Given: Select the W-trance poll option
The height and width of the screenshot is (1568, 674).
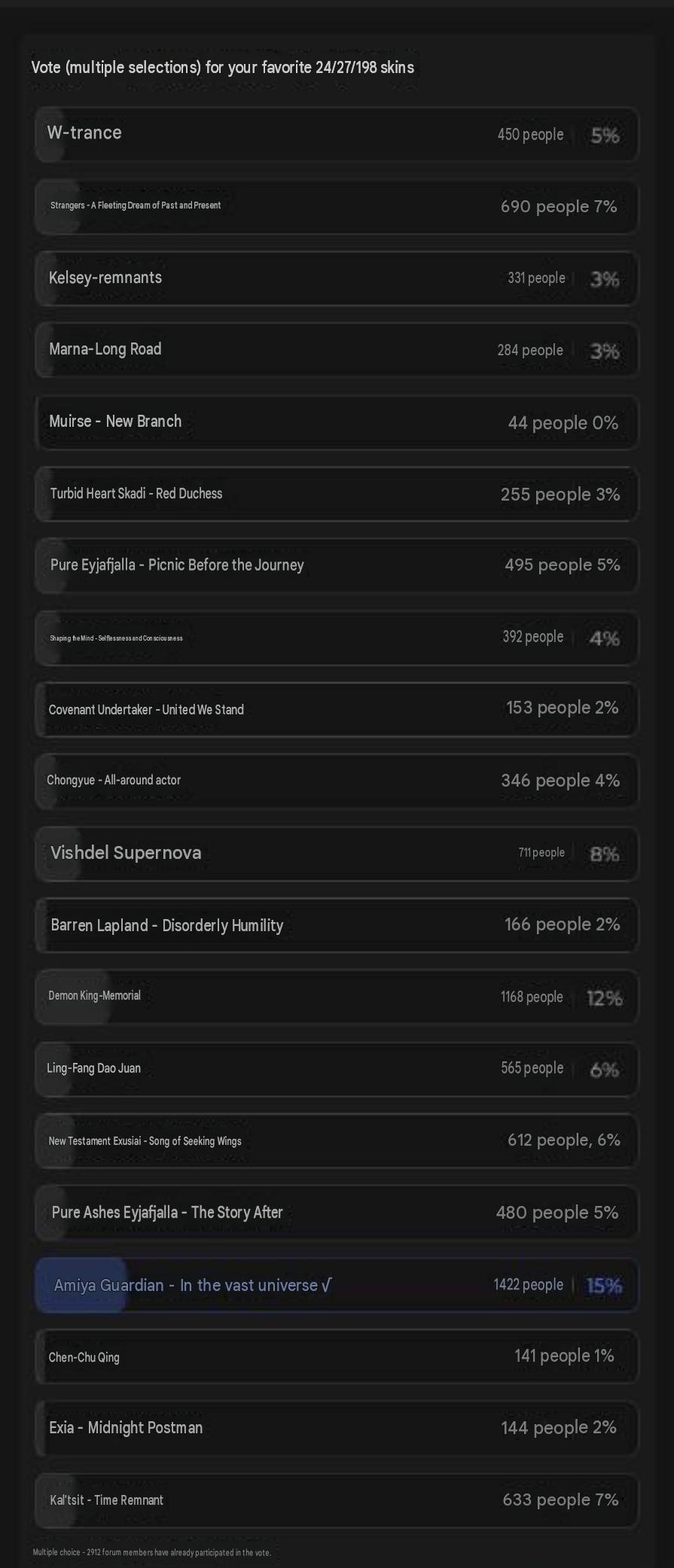Looking at the screenshot, I should click(337, 135).
